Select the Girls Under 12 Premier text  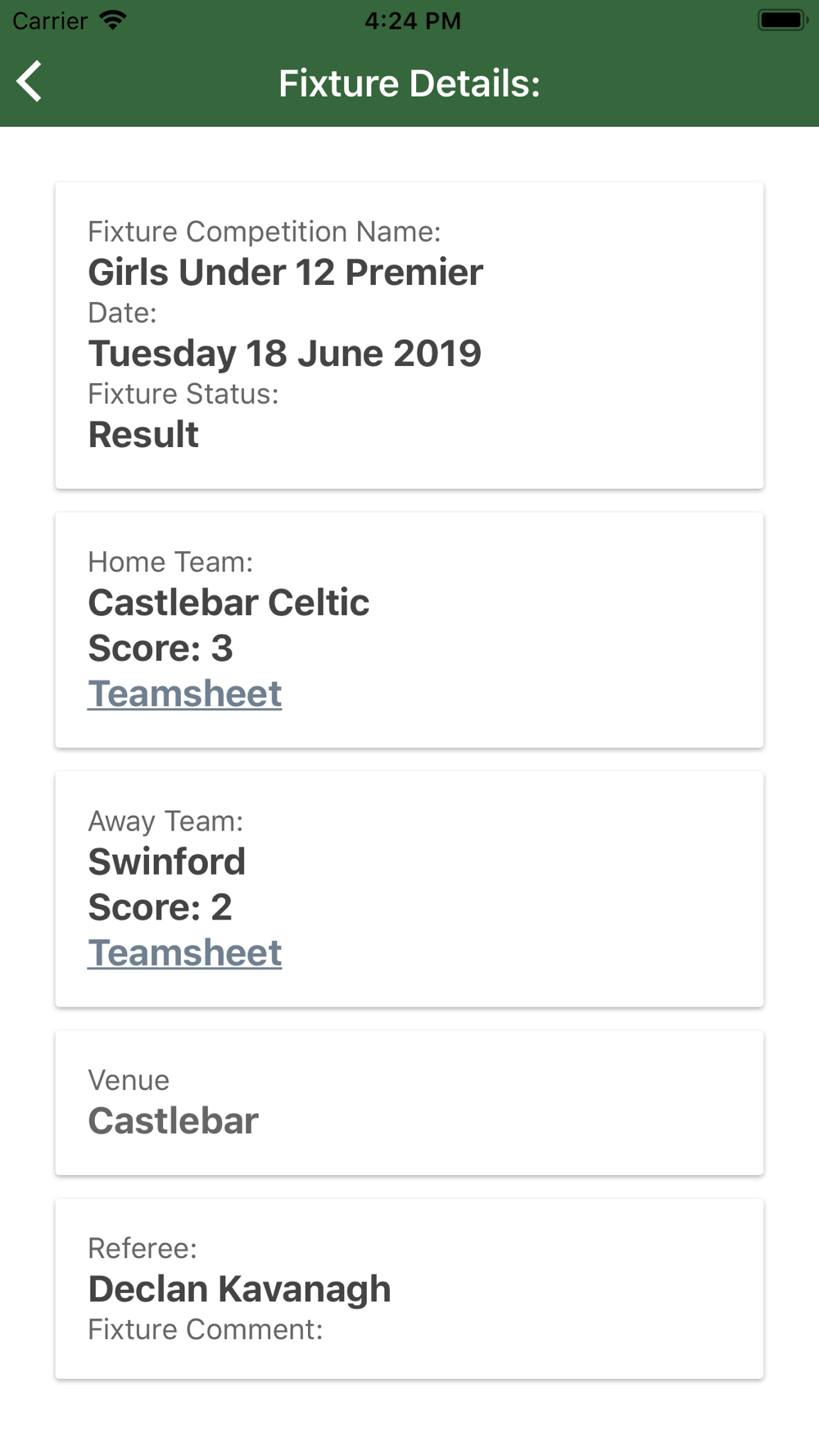[285, 273]
